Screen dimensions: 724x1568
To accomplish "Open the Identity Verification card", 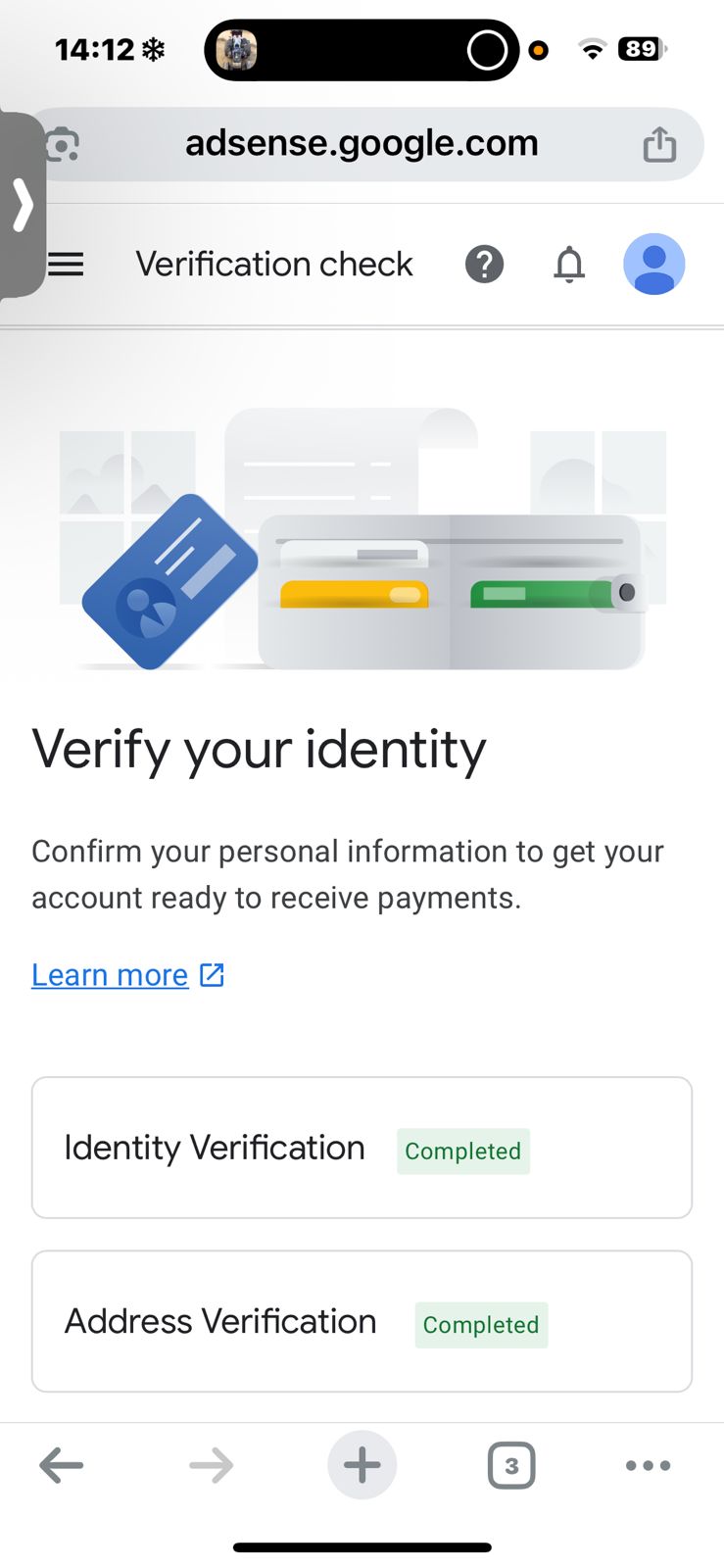I will point(215,1148).
